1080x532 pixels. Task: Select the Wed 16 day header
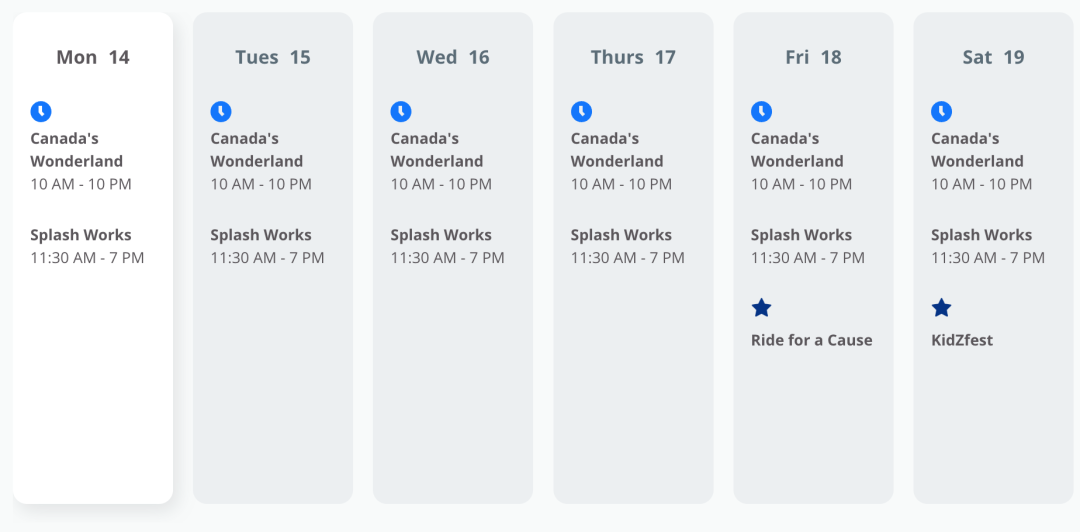point(453,57)
